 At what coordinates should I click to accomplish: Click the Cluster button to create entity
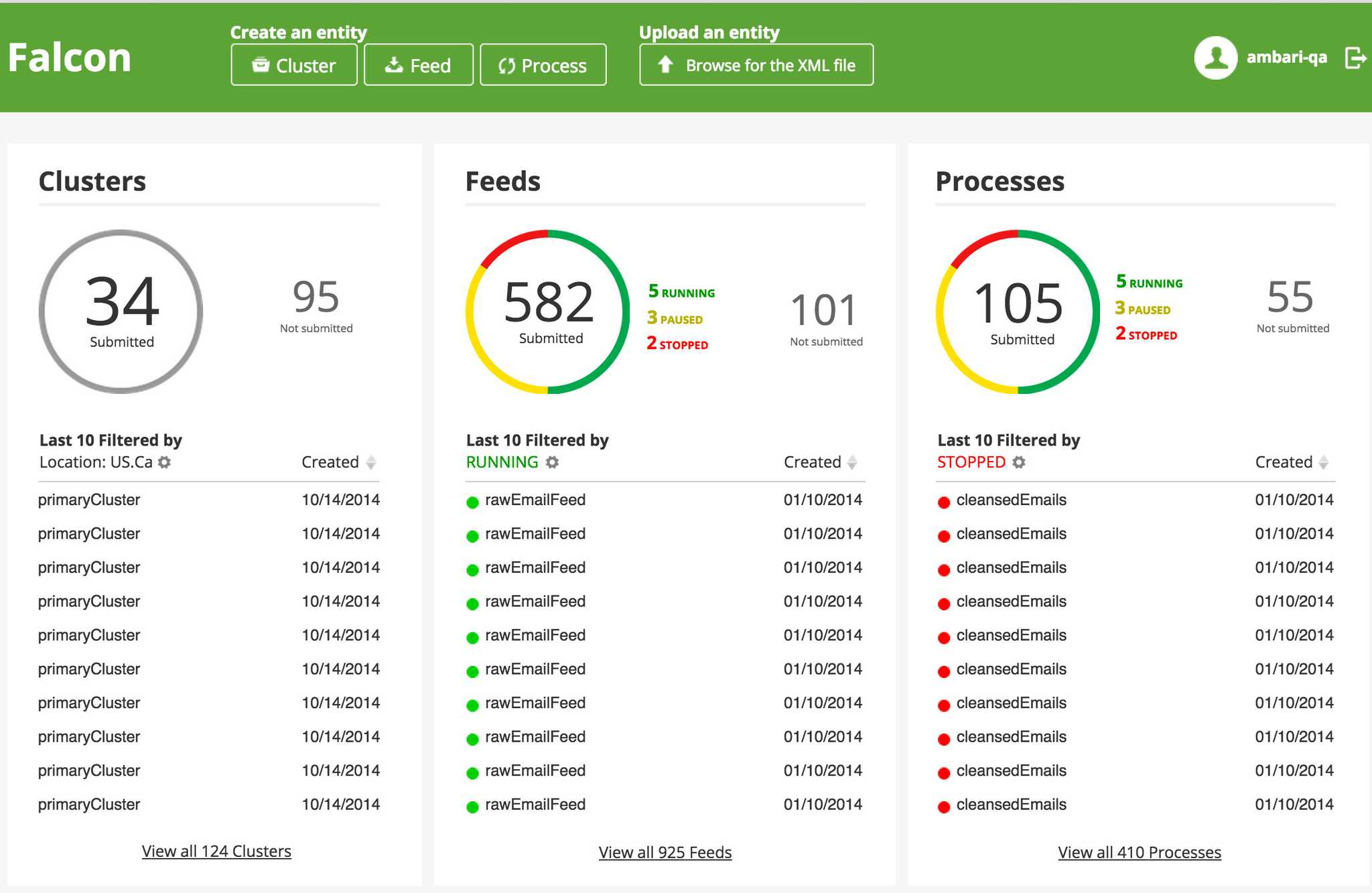coord(294,65)
